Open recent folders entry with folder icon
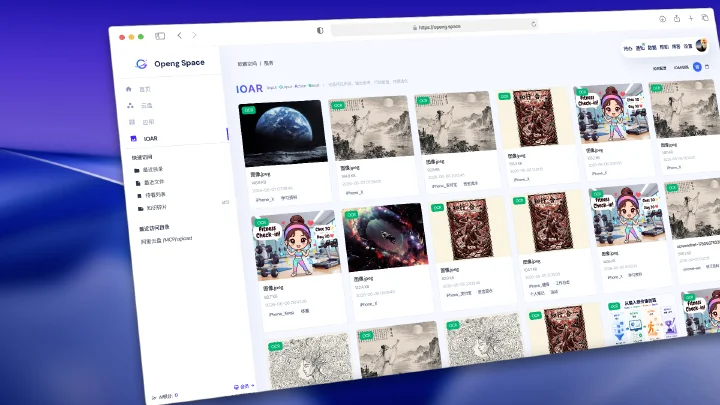The width and height of the screenshot is (720, 405). (x=148, y=169)
